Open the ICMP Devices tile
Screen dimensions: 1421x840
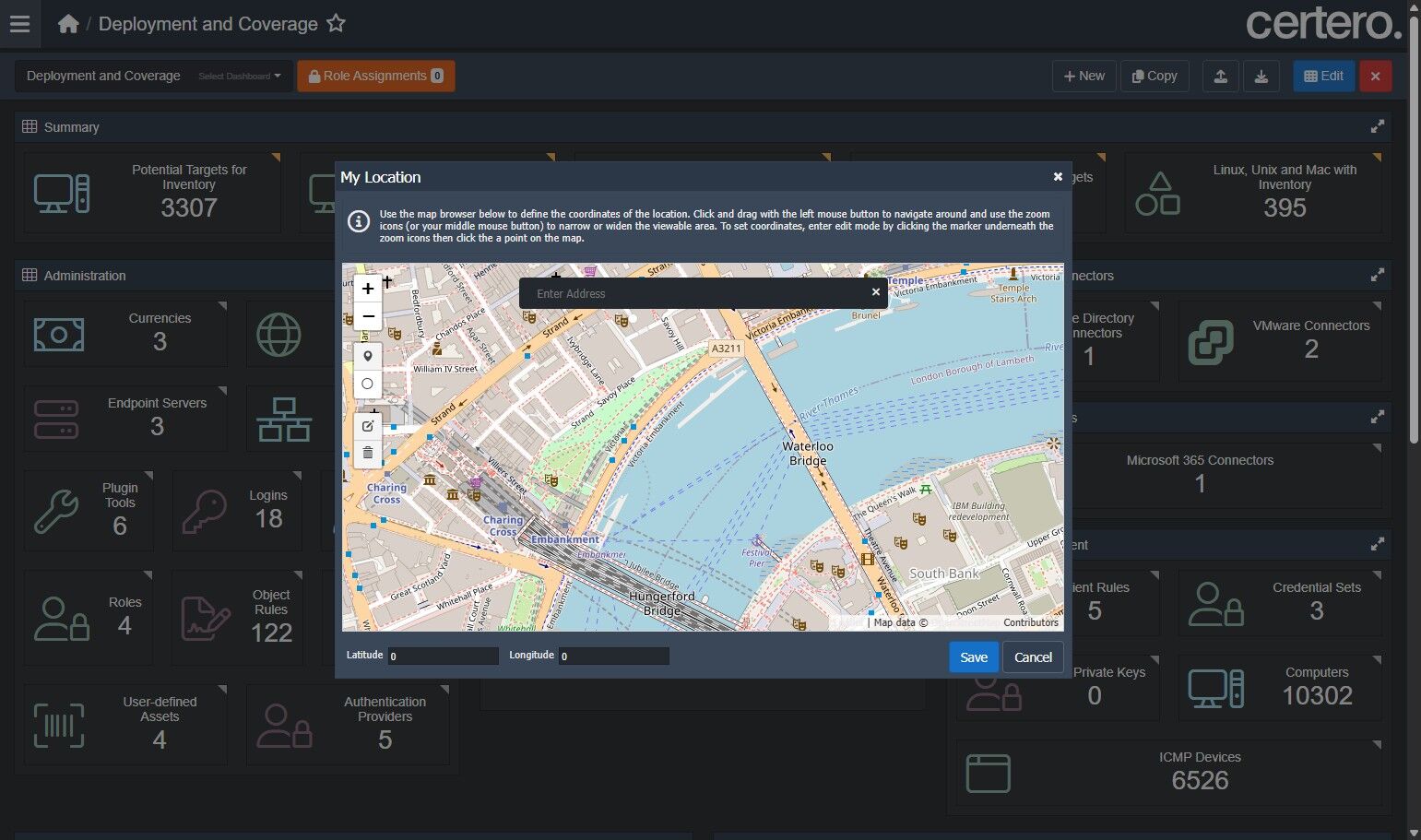(x=1169, y=773)
